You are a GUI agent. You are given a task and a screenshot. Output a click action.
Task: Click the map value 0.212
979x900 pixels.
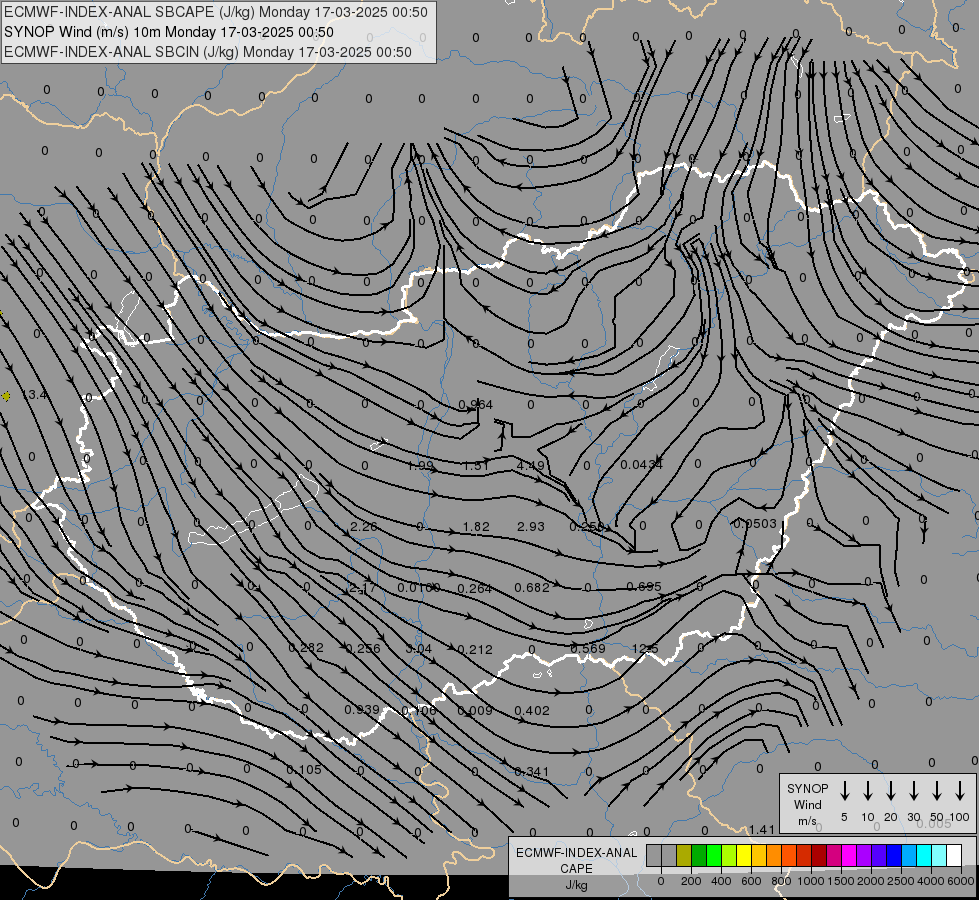[x=475, y=650]
